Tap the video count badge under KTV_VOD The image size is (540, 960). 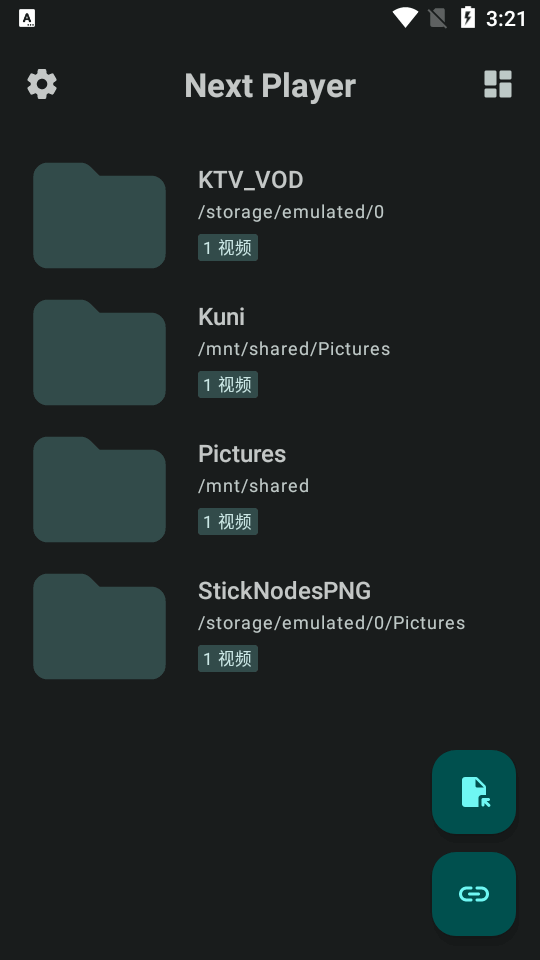(x=228, y=247)
